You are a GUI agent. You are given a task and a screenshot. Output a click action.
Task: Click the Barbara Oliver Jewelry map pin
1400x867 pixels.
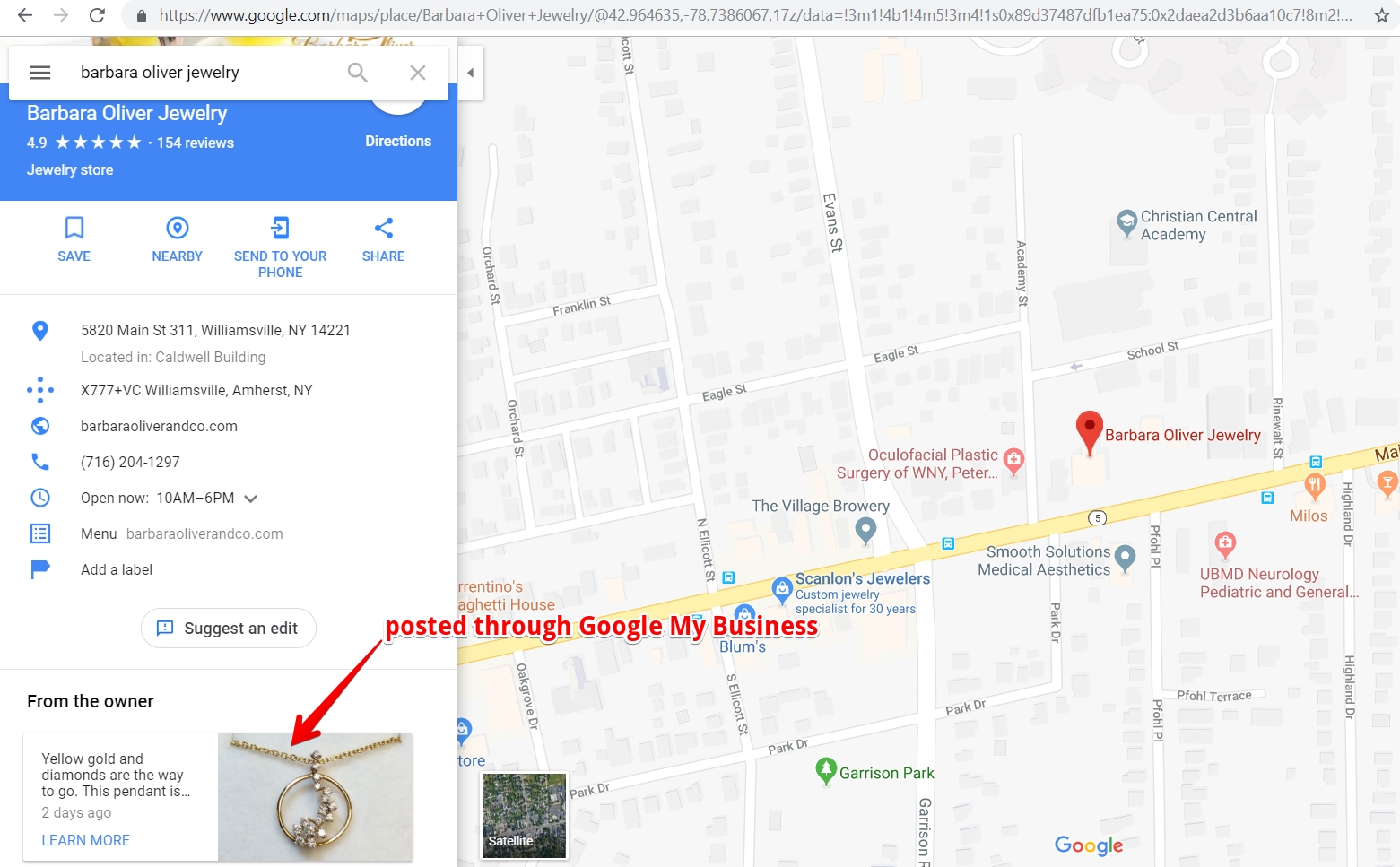tap(1090, 433)
